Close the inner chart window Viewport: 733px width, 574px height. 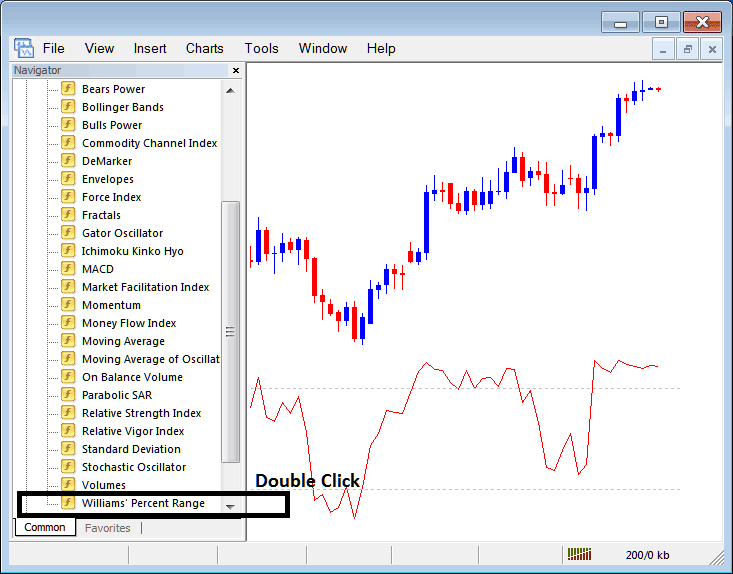[712, 49]
